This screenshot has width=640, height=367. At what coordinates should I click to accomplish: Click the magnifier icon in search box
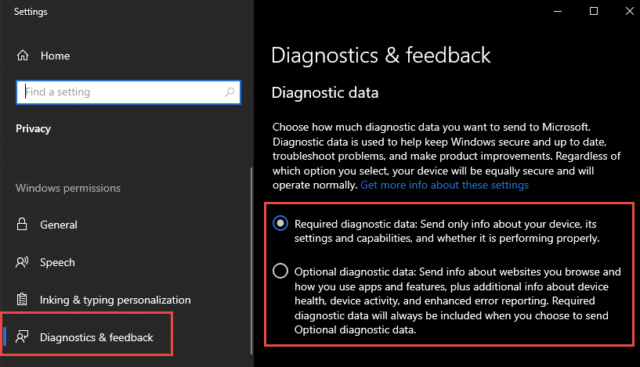pos(230,92)
